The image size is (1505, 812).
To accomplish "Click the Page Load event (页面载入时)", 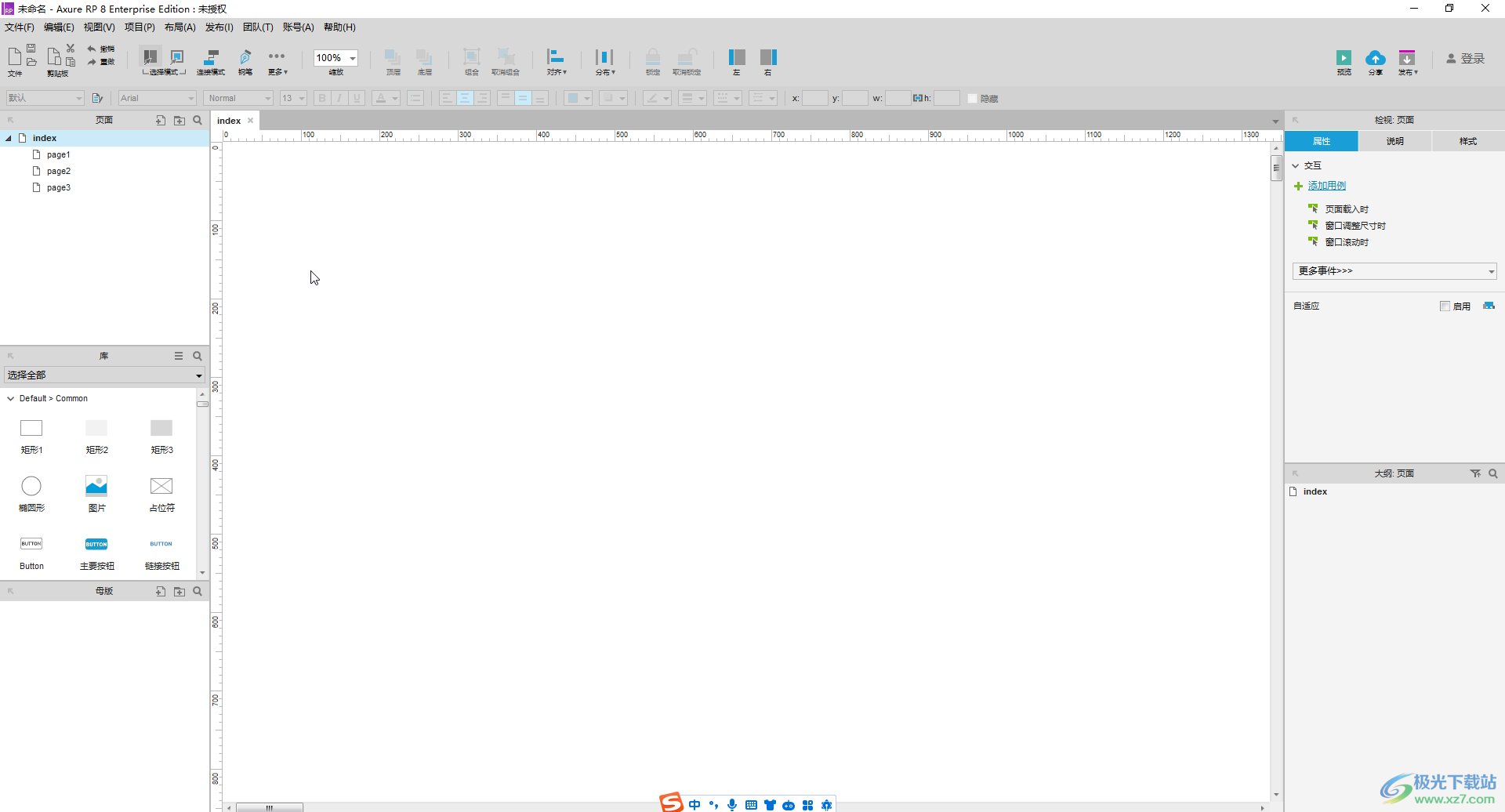I will click(1346, 209).
